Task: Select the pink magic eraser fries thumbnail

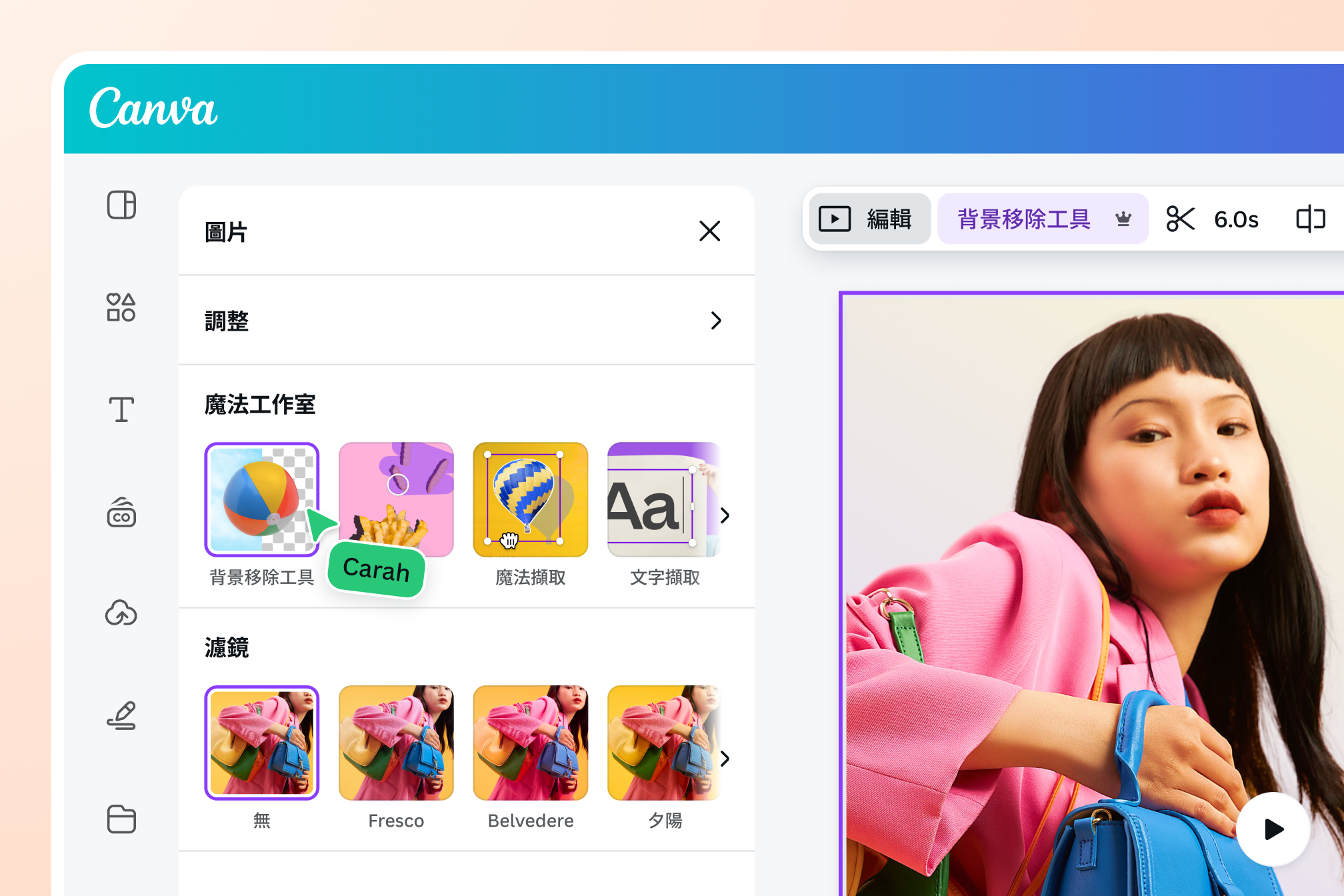Action: [x=396, y=499]
